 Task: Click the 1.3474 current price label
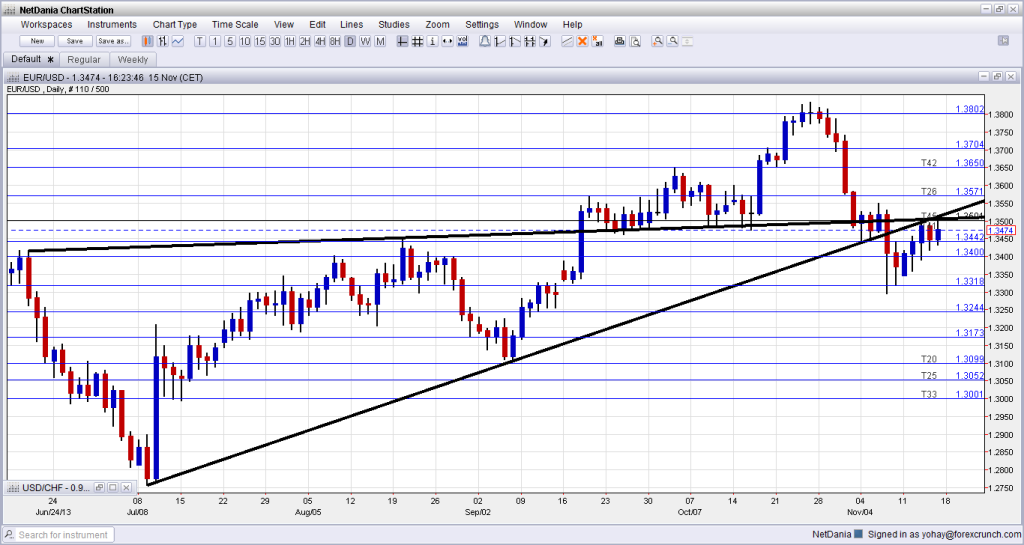1000,230
